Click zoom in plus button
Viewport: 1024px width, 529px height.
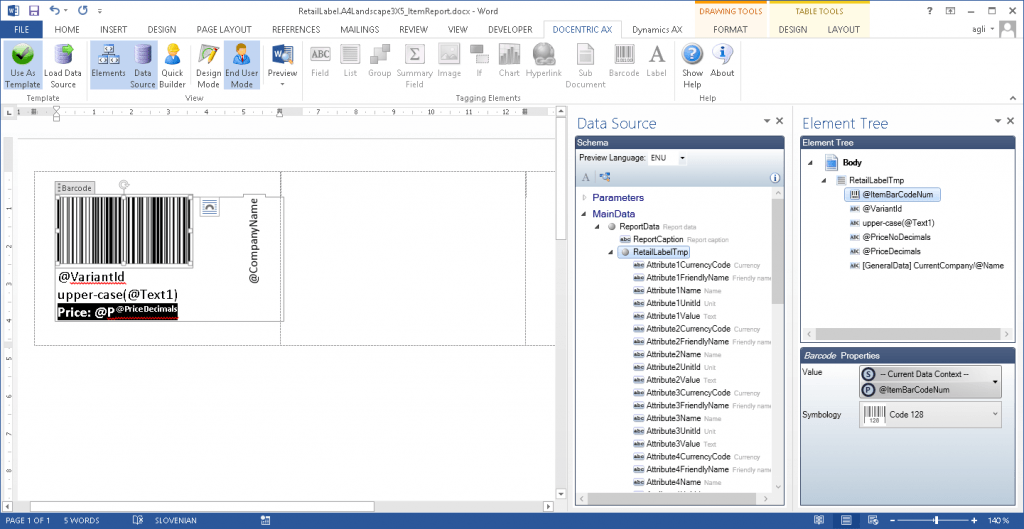tap(974, 521)
